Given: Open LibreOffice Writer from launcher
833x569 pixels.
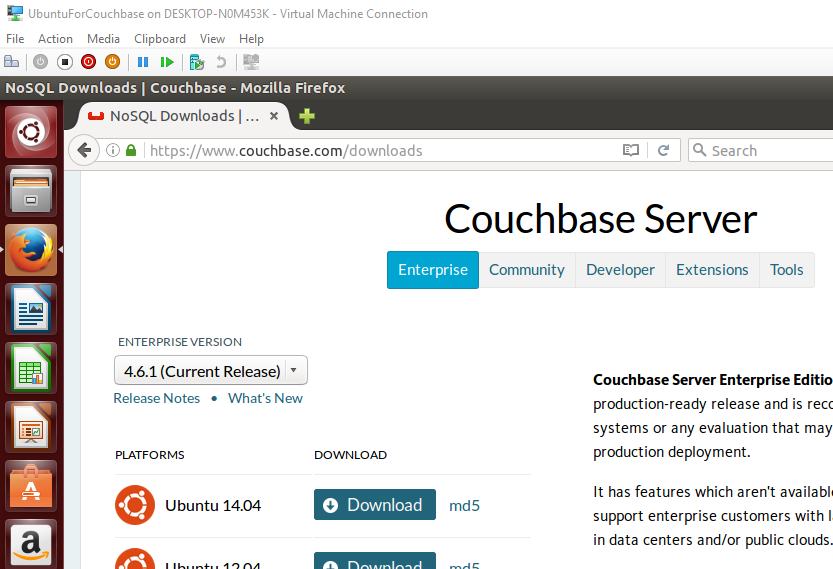Looking at the screenshot, I should coord(31,309).
